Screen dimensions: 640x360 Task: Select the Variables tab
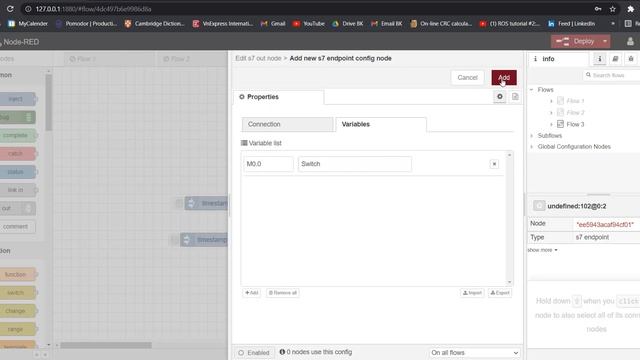point(381,124)
